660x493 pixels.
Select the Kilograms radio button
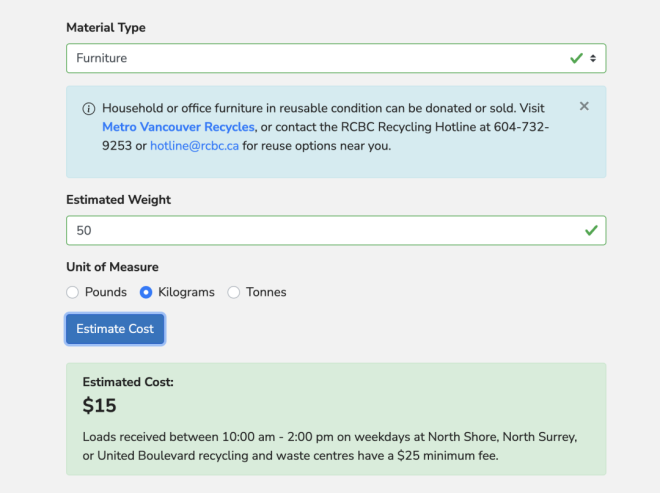(146, 293)
